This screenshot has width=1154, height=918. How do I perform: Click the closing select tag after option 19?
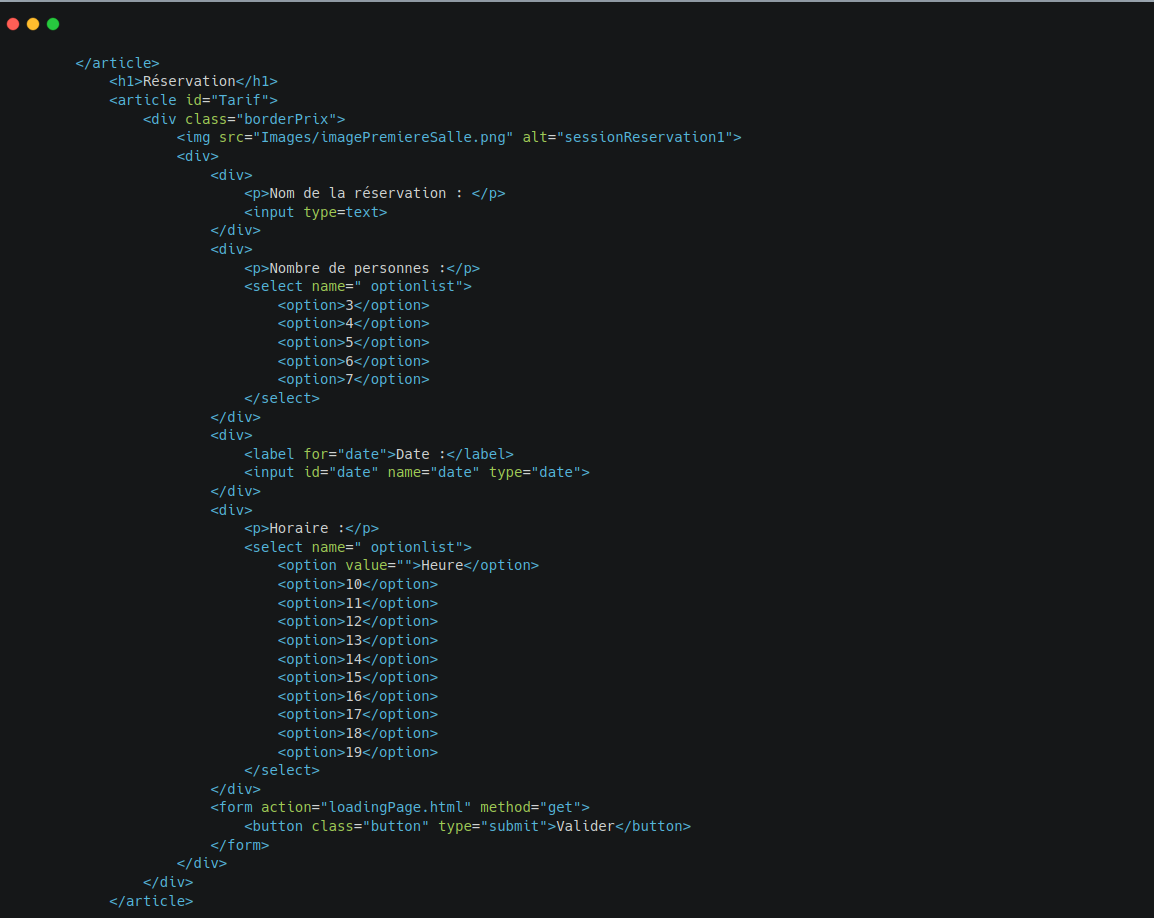(282, 771)
